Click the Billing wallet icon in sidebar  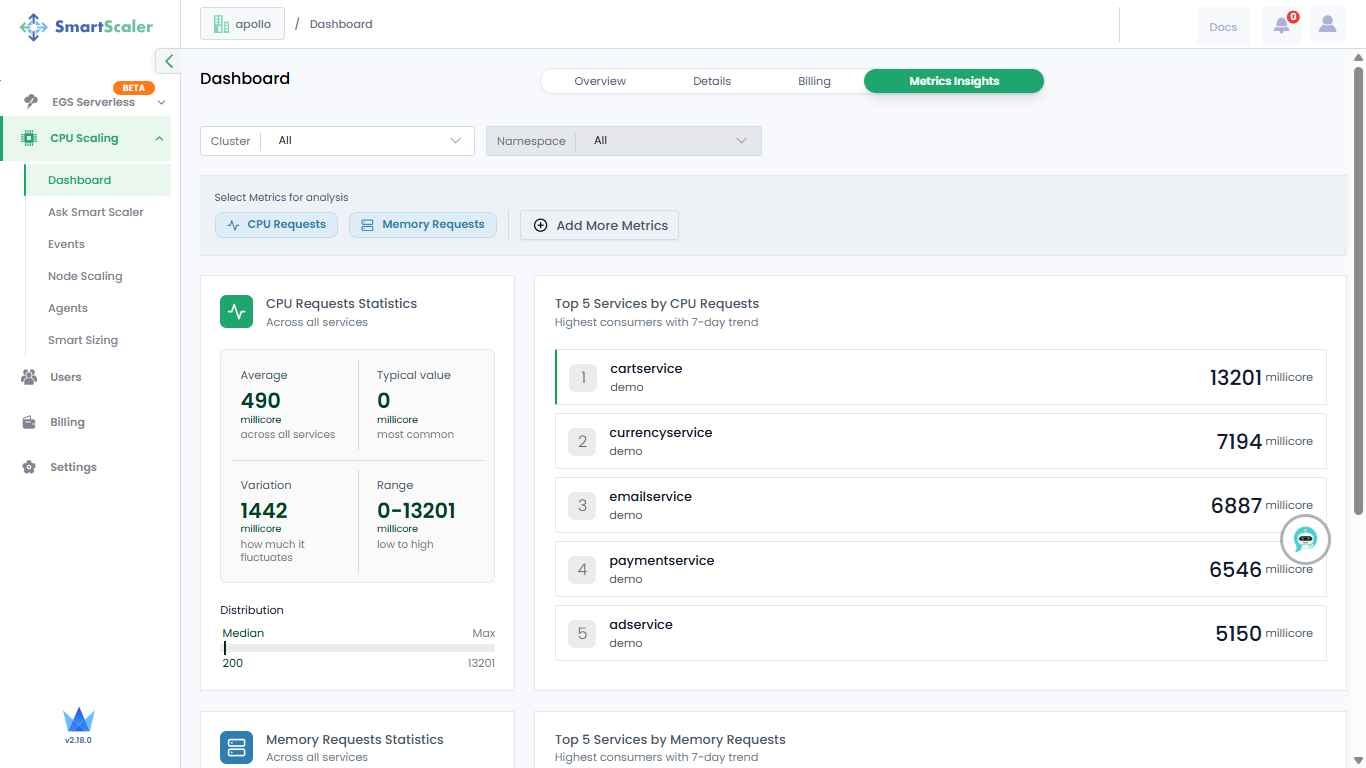(x=30, y=422)
